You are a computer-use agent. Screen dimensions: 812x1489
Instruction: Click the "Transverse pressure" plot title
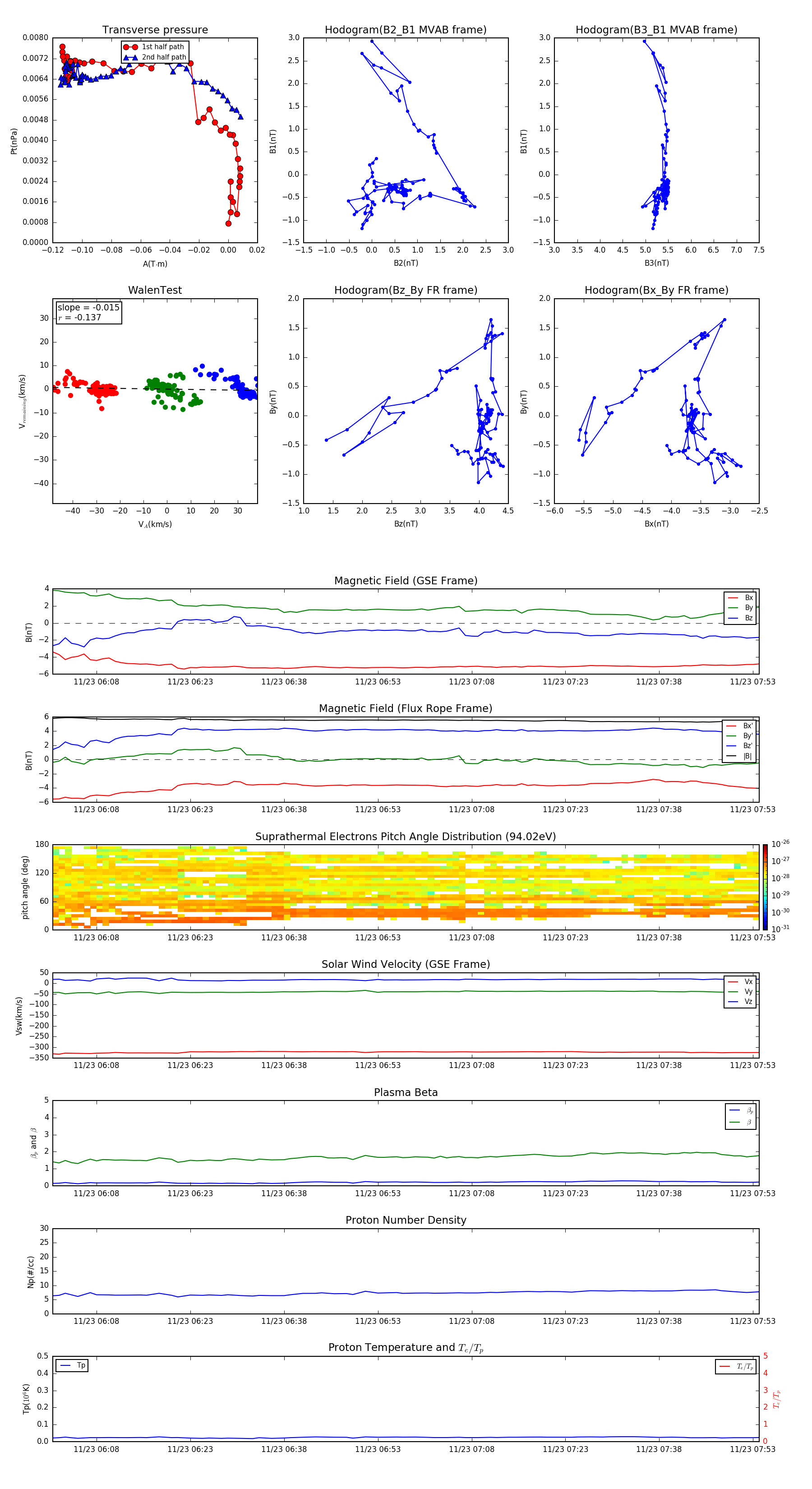click(x=155, y=29)
